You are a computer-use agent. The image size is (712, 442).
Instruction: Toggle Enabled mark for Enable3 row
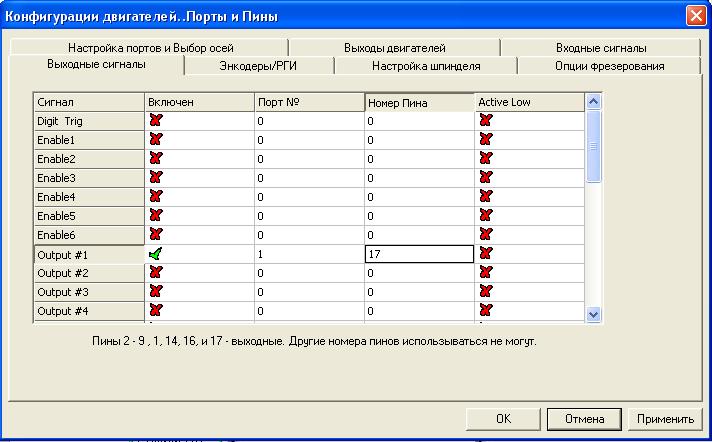(x=156, y=178)
